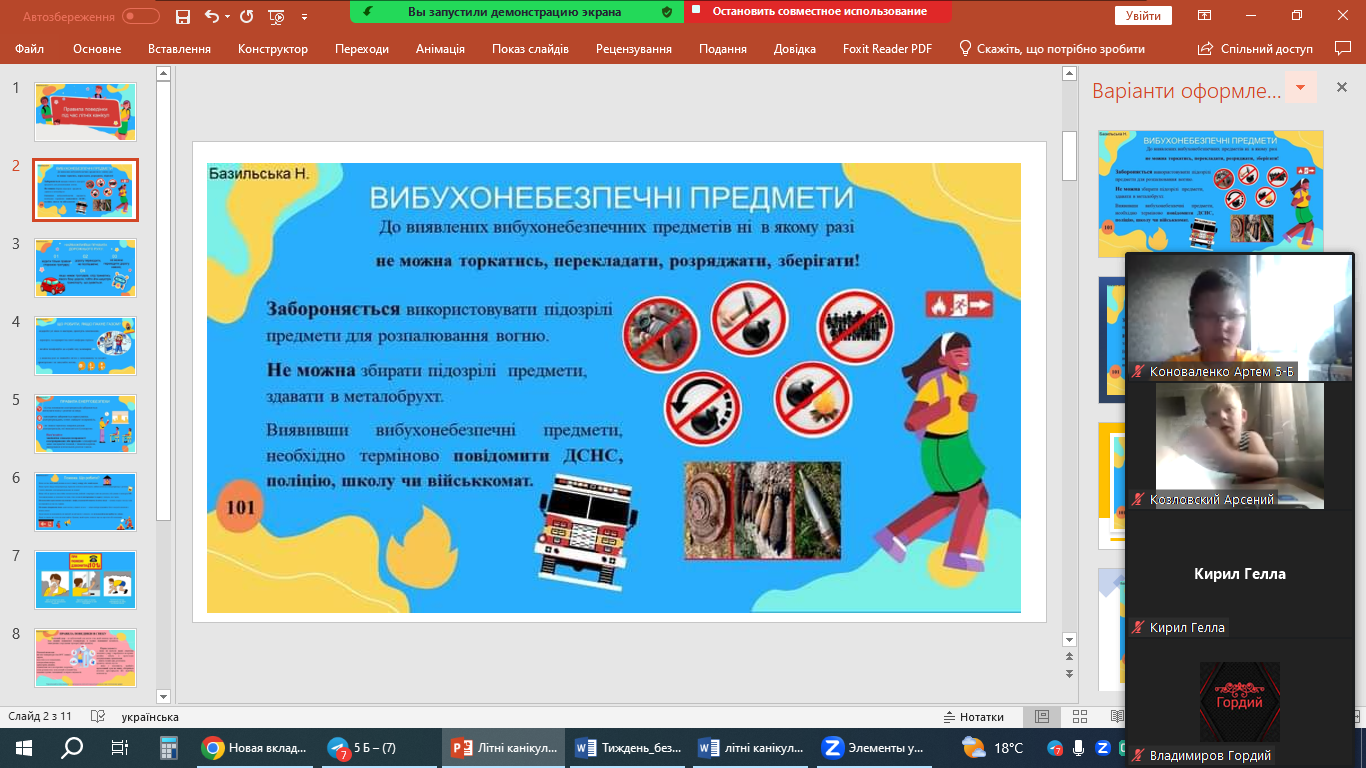
Task: Switch to Slide Sorter view icon
Action: pyautogui.click(x=1079, y=717)
